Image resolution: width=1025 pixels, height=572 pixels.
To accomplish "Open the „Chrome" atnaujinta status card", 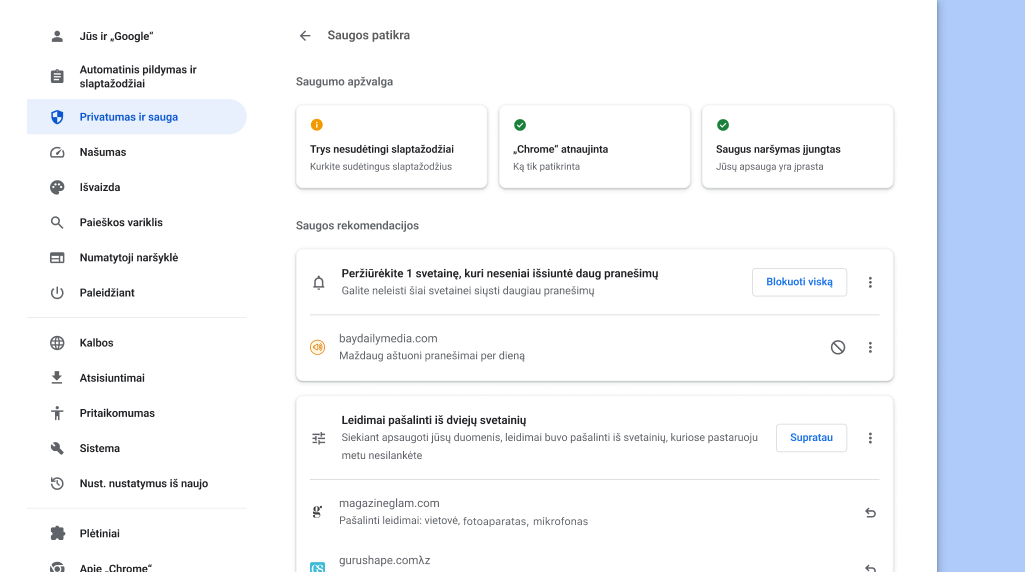I will 594,146.
